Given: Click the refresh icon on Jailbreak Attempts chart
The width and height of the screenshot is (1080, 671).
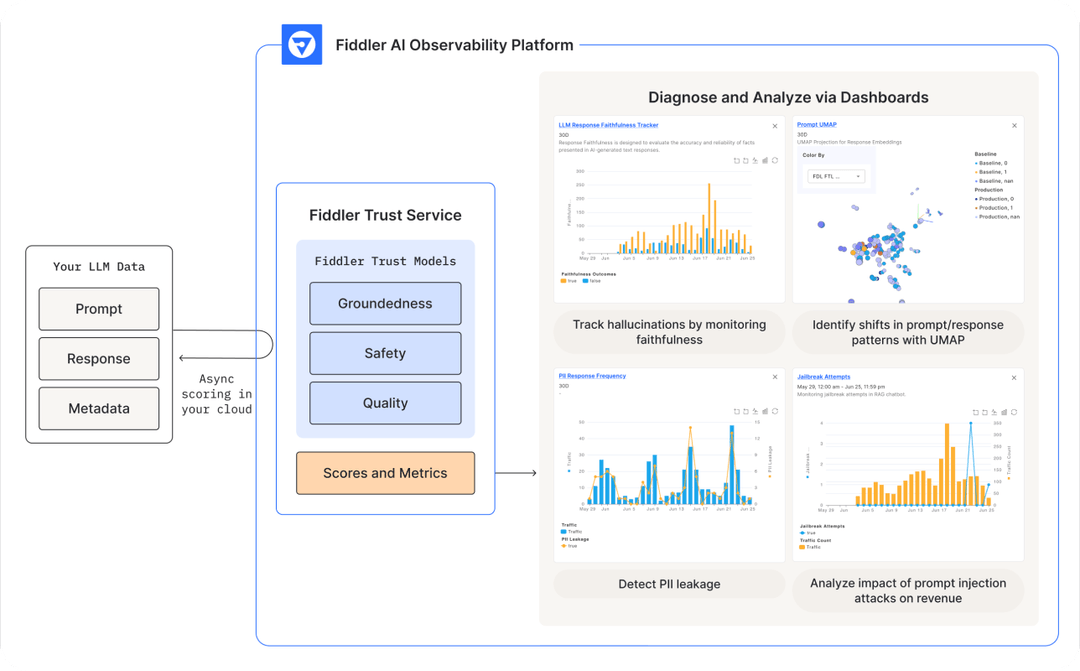Looking at the screenshot, I should (x=1014, y=412).
